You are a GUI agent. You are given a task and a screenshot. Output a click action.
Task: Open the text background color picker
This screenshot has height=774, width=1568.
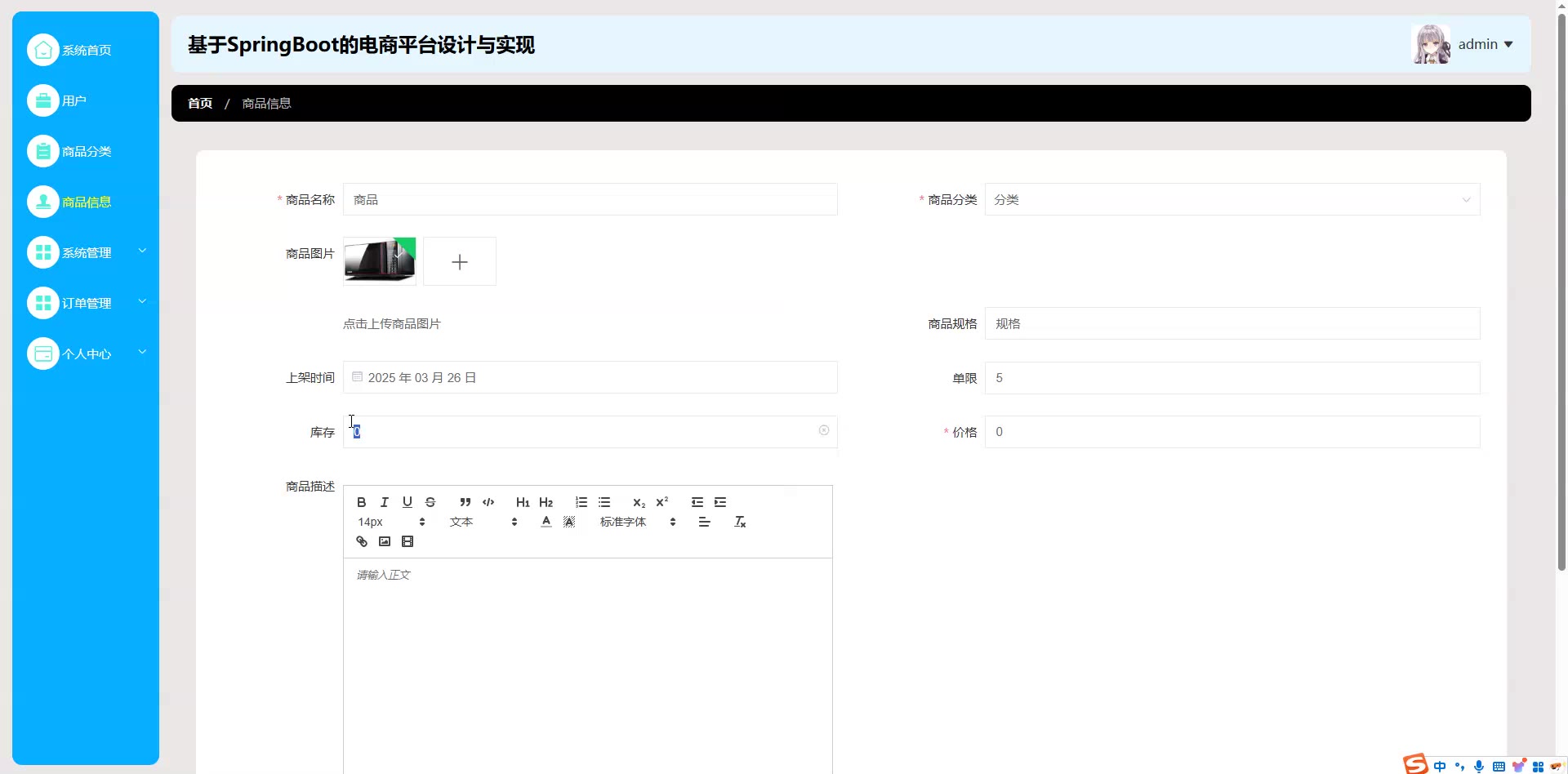569,522
